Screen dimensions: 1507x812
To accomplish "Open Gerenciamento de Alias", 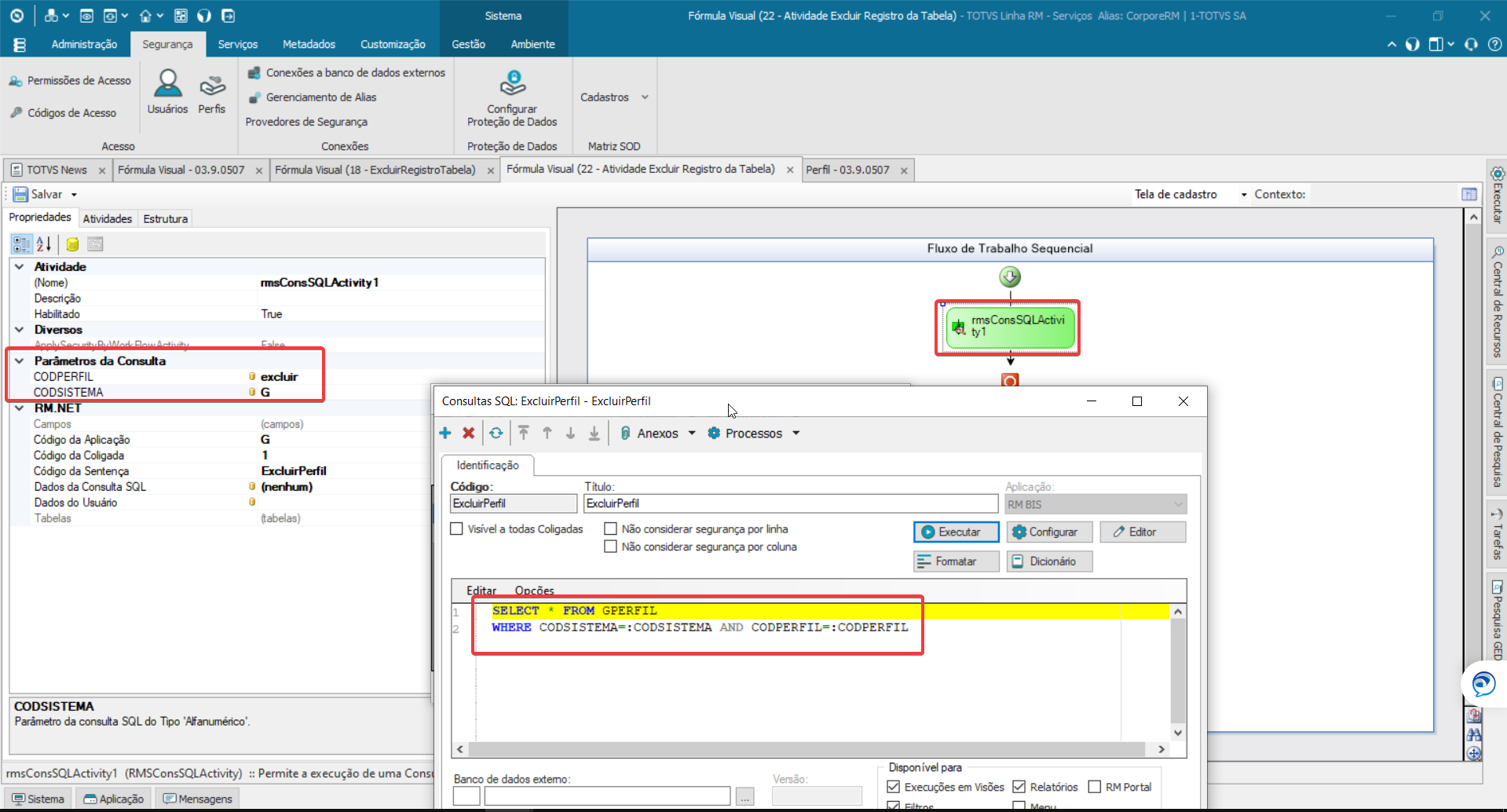I will click(312, 97).
